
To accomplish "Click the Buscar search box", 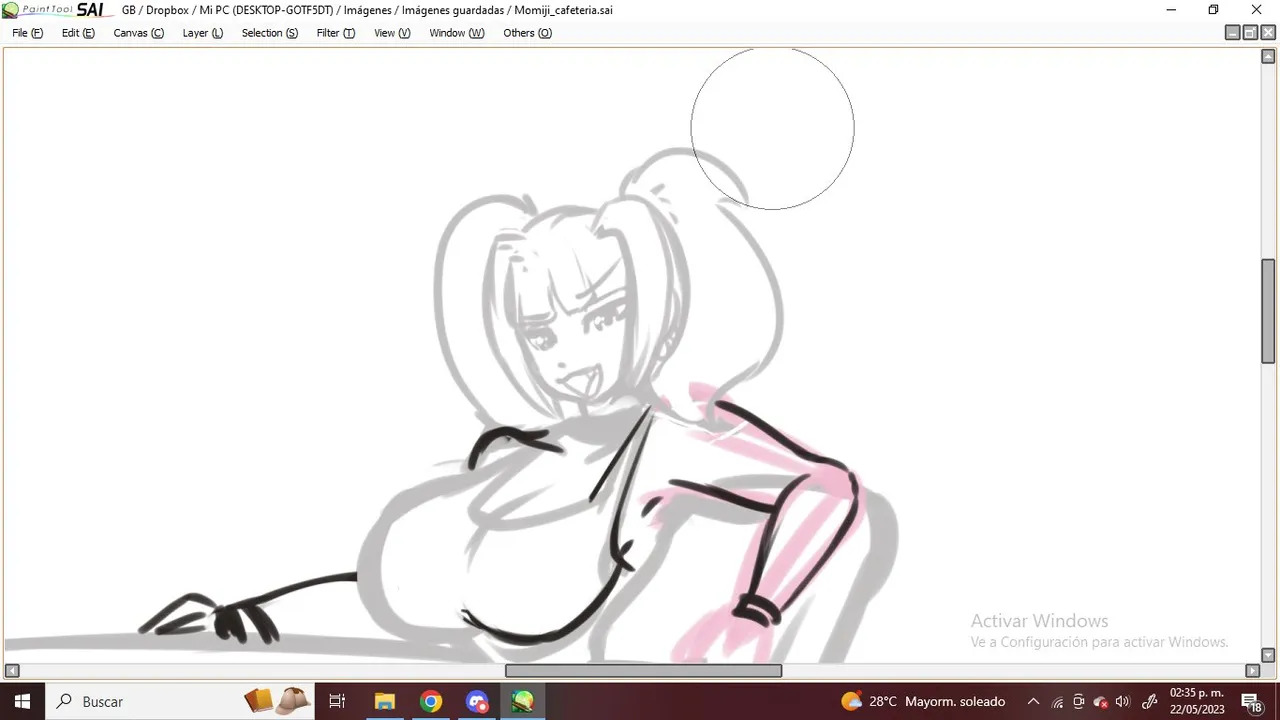I will click(x=180, y=701).
